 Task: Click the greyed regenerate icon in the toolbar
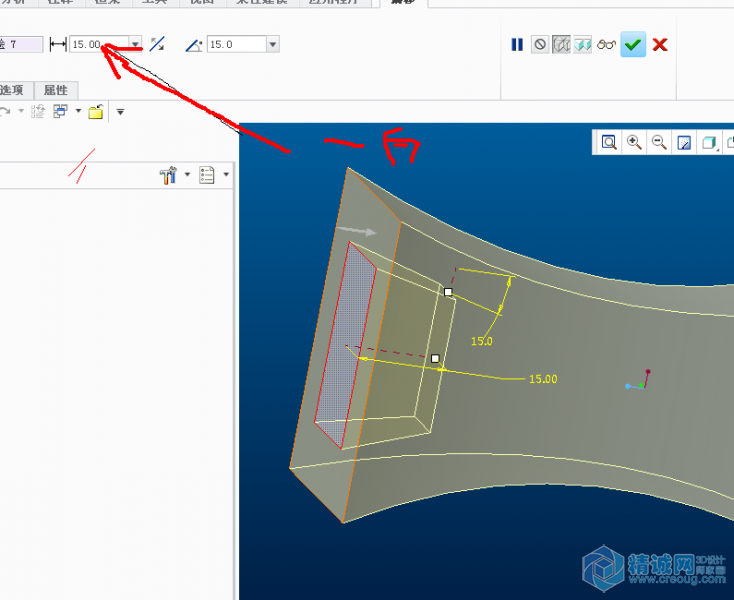37,111
